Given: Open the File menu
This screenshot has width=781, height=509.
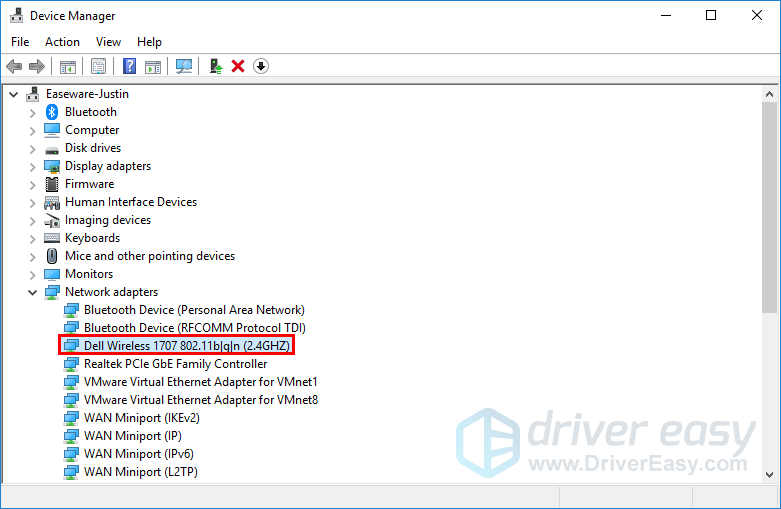Looking at the screenshot, I should click(x=20, y=41).
